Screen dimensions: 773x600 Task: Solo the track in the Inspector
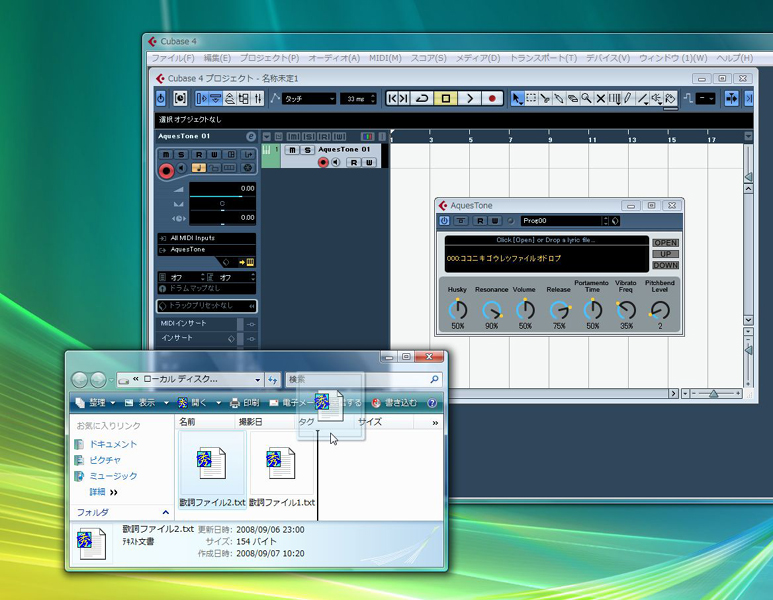181,155
